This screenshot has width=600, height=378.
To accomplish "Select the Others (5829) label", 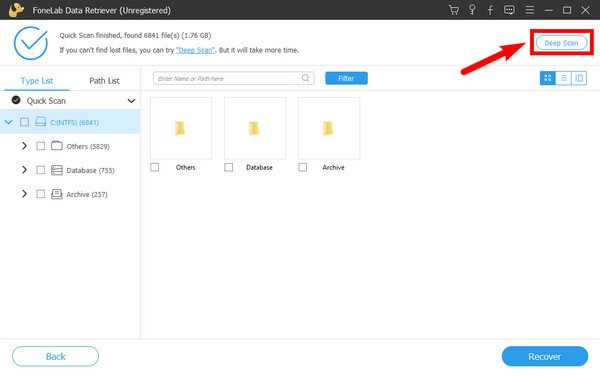I will [x=88, y=146].
